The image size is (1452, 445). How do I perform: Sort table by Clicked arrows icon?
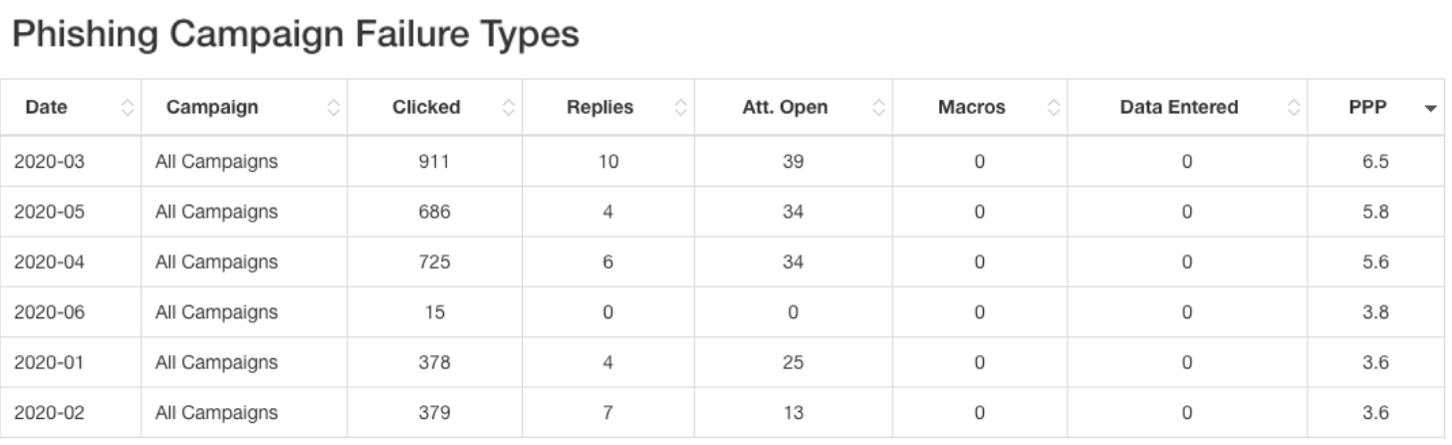508,108
